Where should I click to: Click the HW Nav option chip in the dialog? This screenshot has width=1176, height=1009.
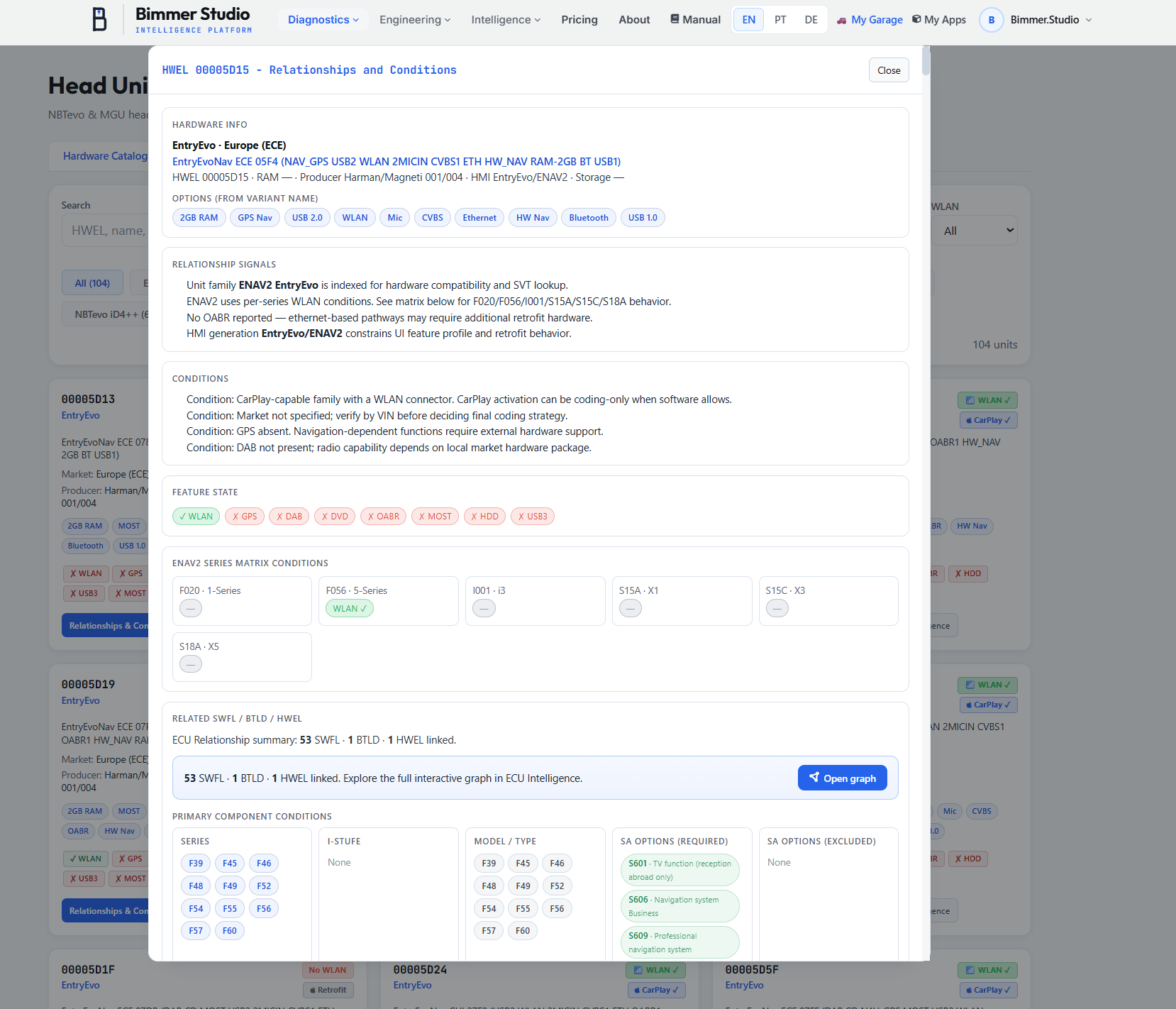533,218
